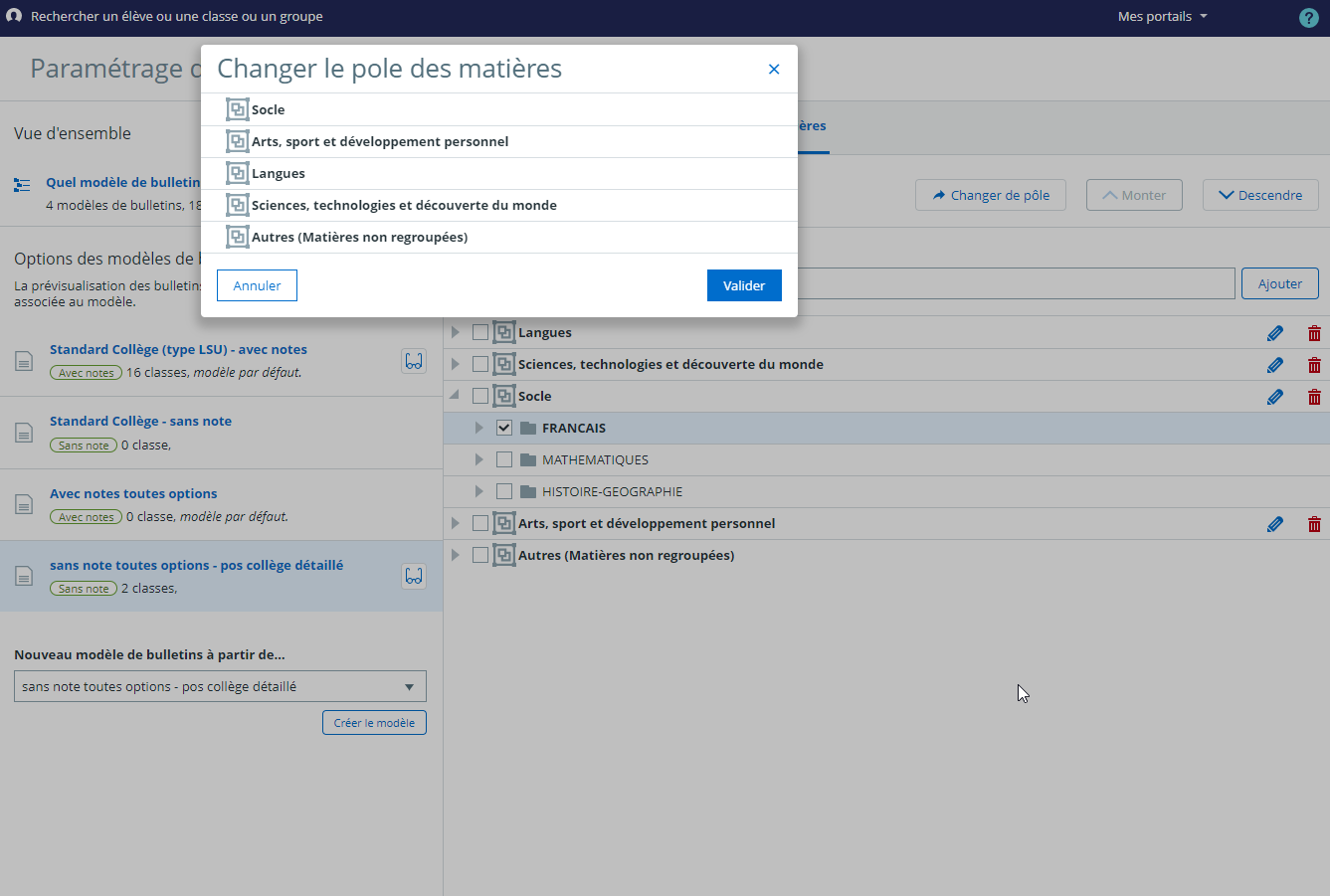Uncheck the FRANCAIS checkbox
1330x896 pixels.
click(504, 429)
